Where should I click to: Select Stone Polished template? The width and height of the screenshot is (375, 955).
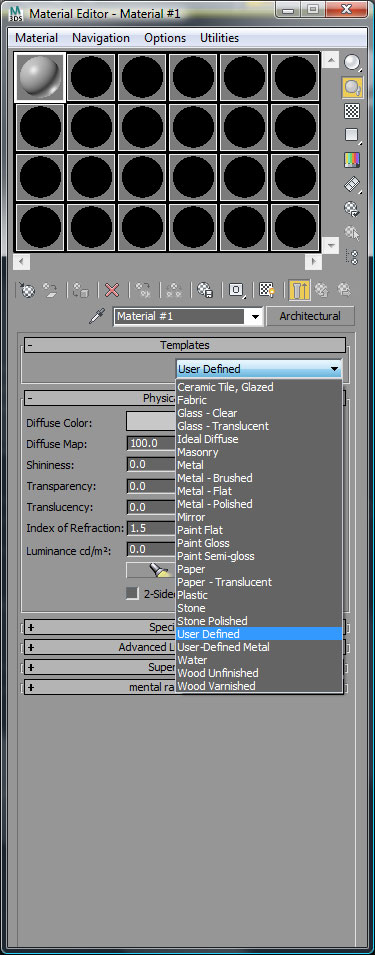pyautogui.click(x=259, y=621)
